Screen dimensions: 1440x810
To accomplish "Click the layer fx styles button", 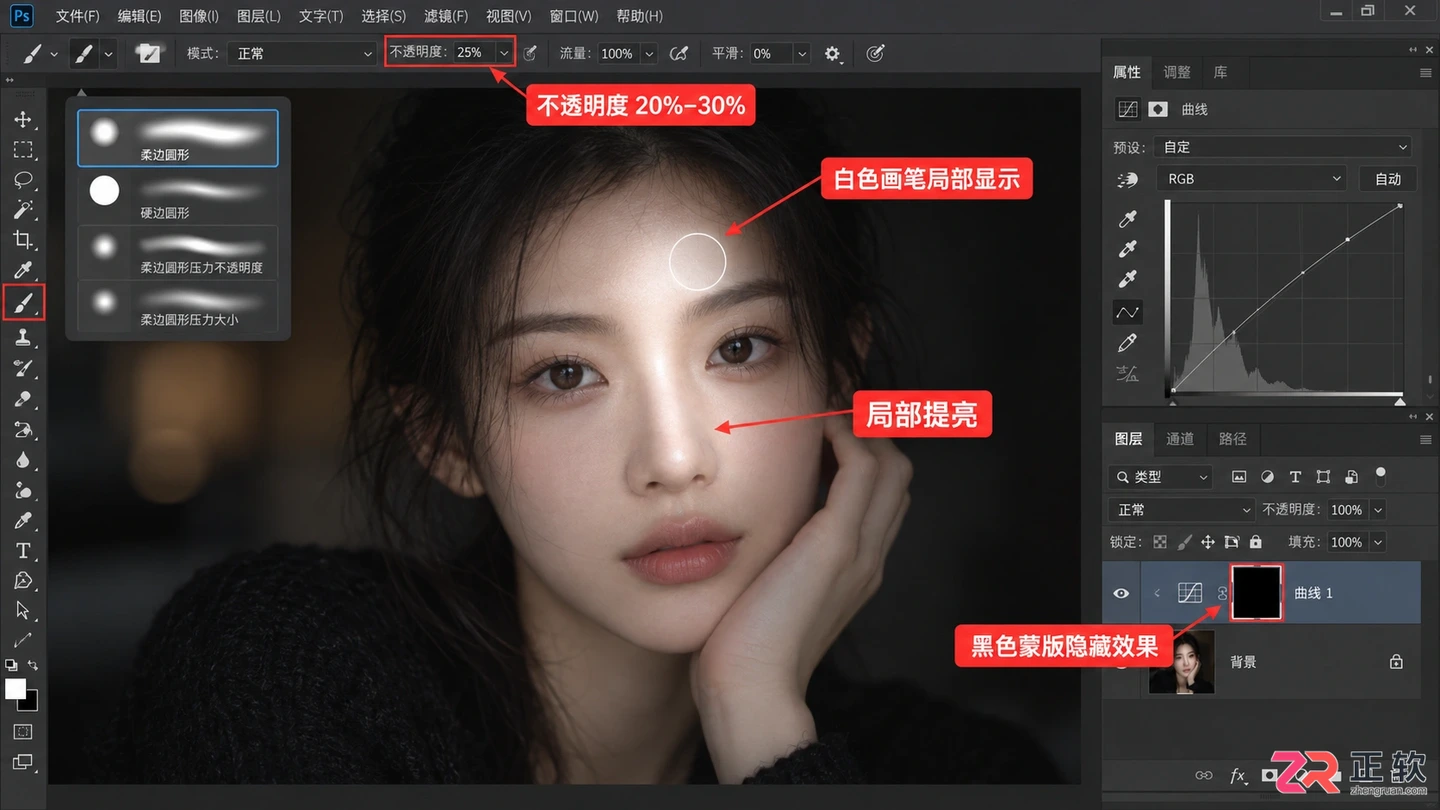I will [x=1238, y=776].
